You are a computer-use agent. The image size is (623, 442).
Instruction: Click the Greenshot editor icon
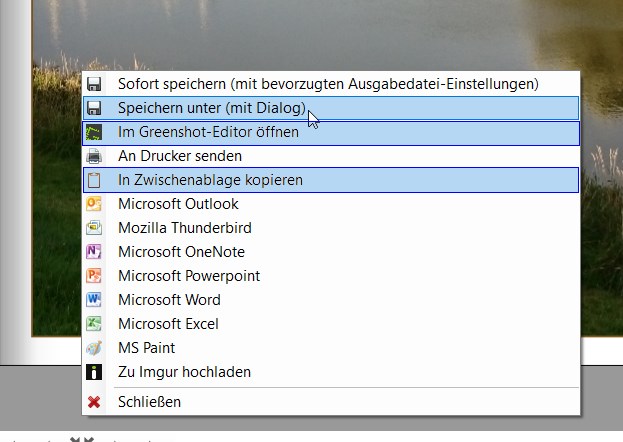tap(94, 132)
